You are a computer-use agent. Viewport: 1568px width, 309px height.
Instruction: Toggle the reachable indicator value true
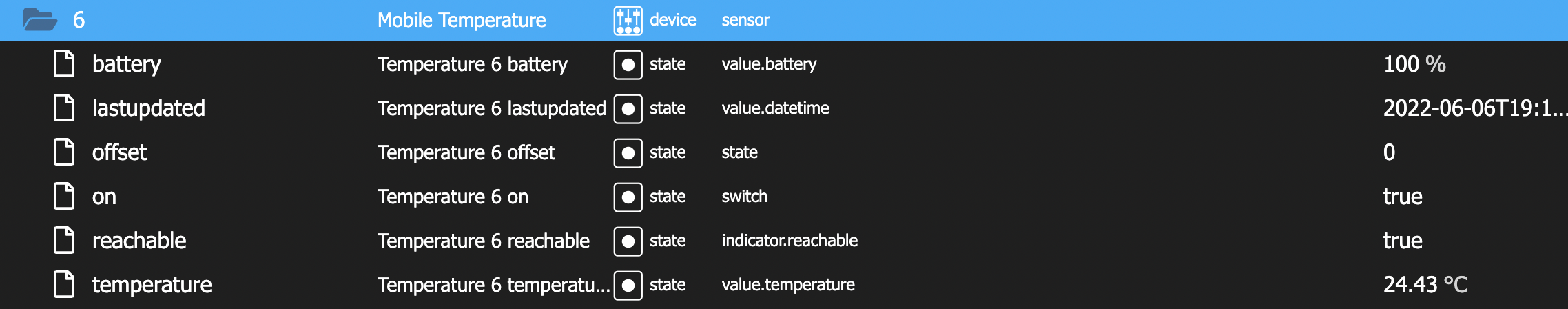coord(1402,241)
